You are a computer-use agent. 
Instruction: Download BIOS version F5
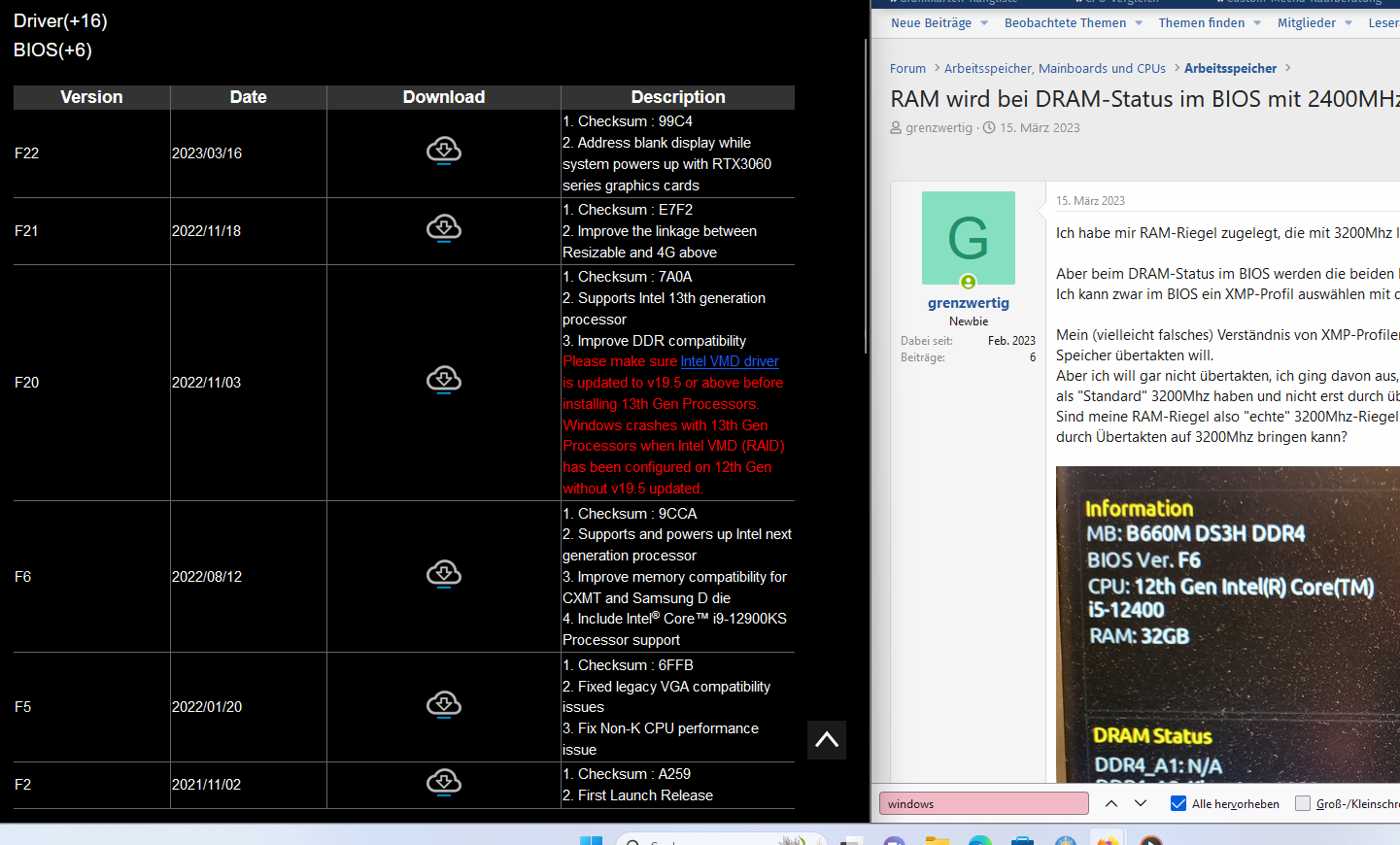click(444, 704)
